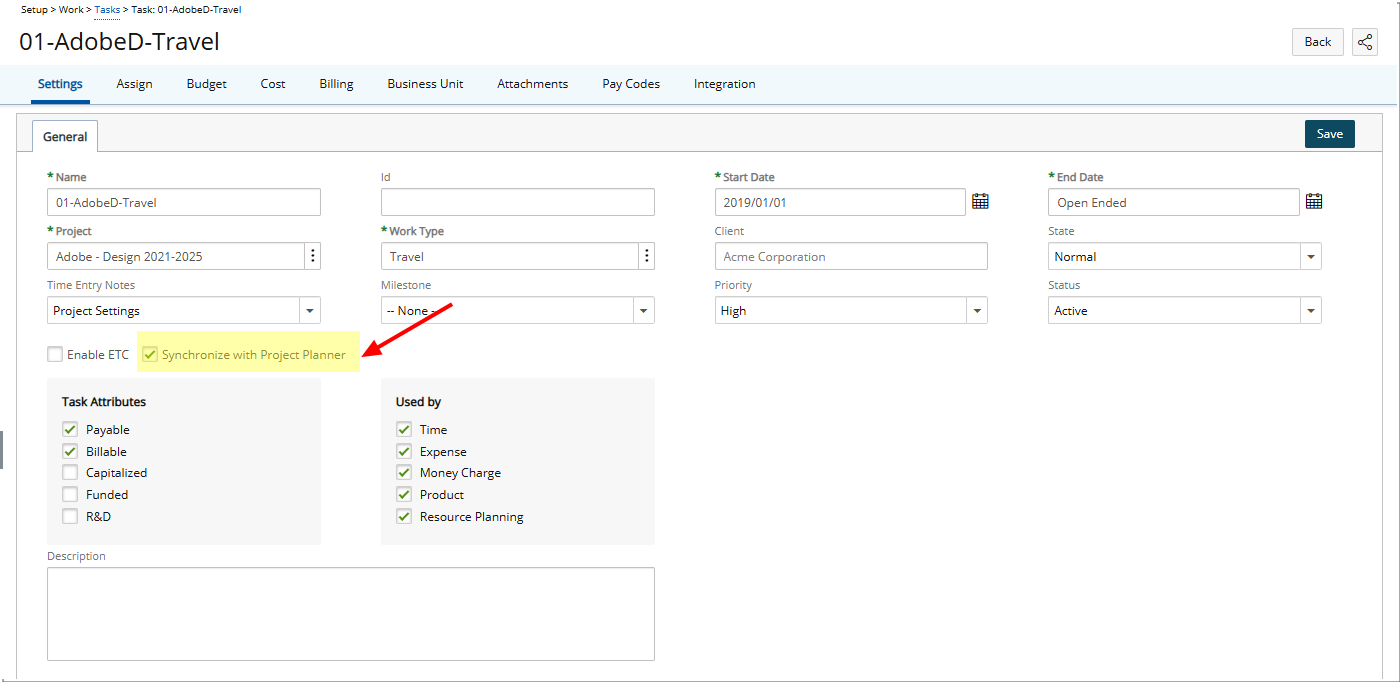1400x682 pixels.
Task: Click the End Date text field
Action: point(1174,202)
